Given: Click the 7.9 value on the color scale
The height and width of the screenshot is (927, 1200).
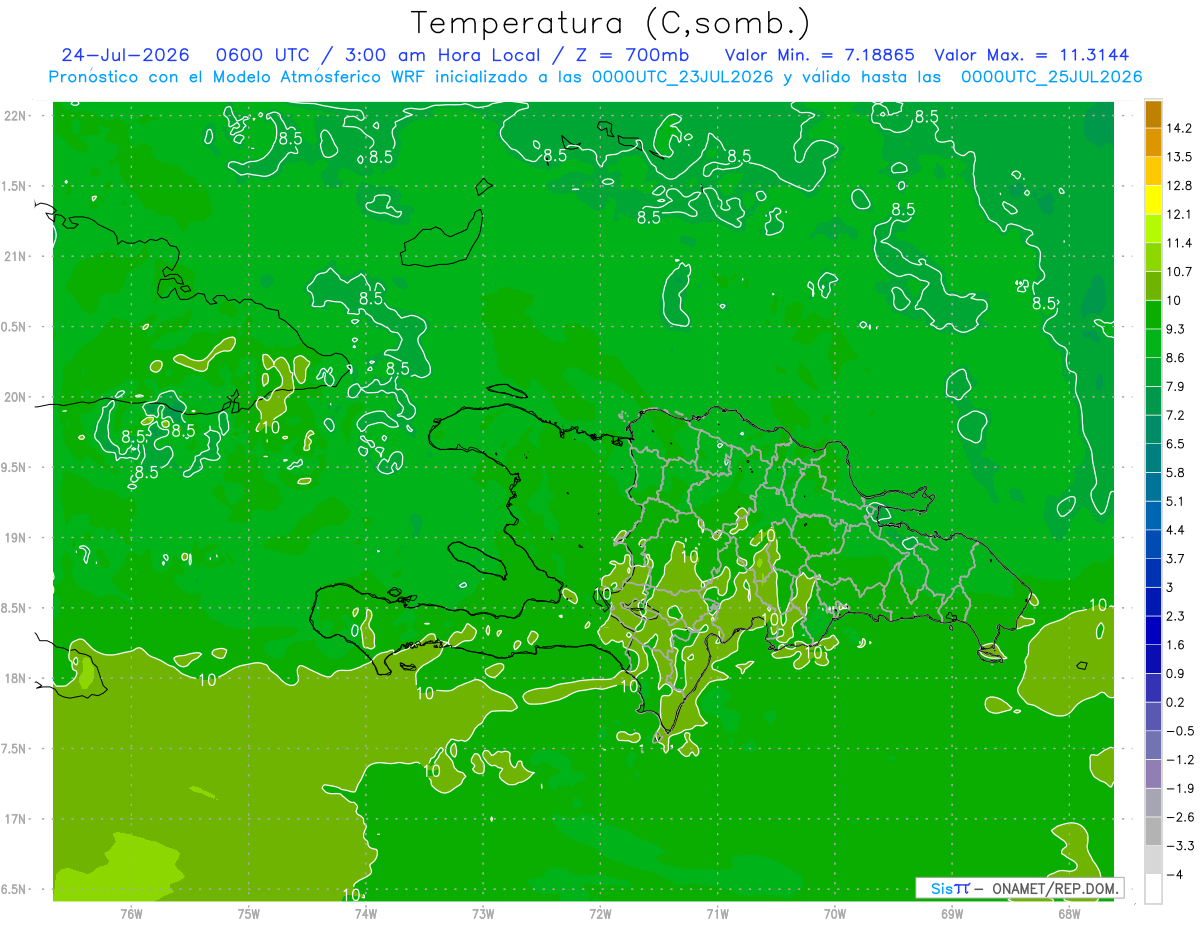Looking at the screenshot, I should click(x=1175, y=387).
